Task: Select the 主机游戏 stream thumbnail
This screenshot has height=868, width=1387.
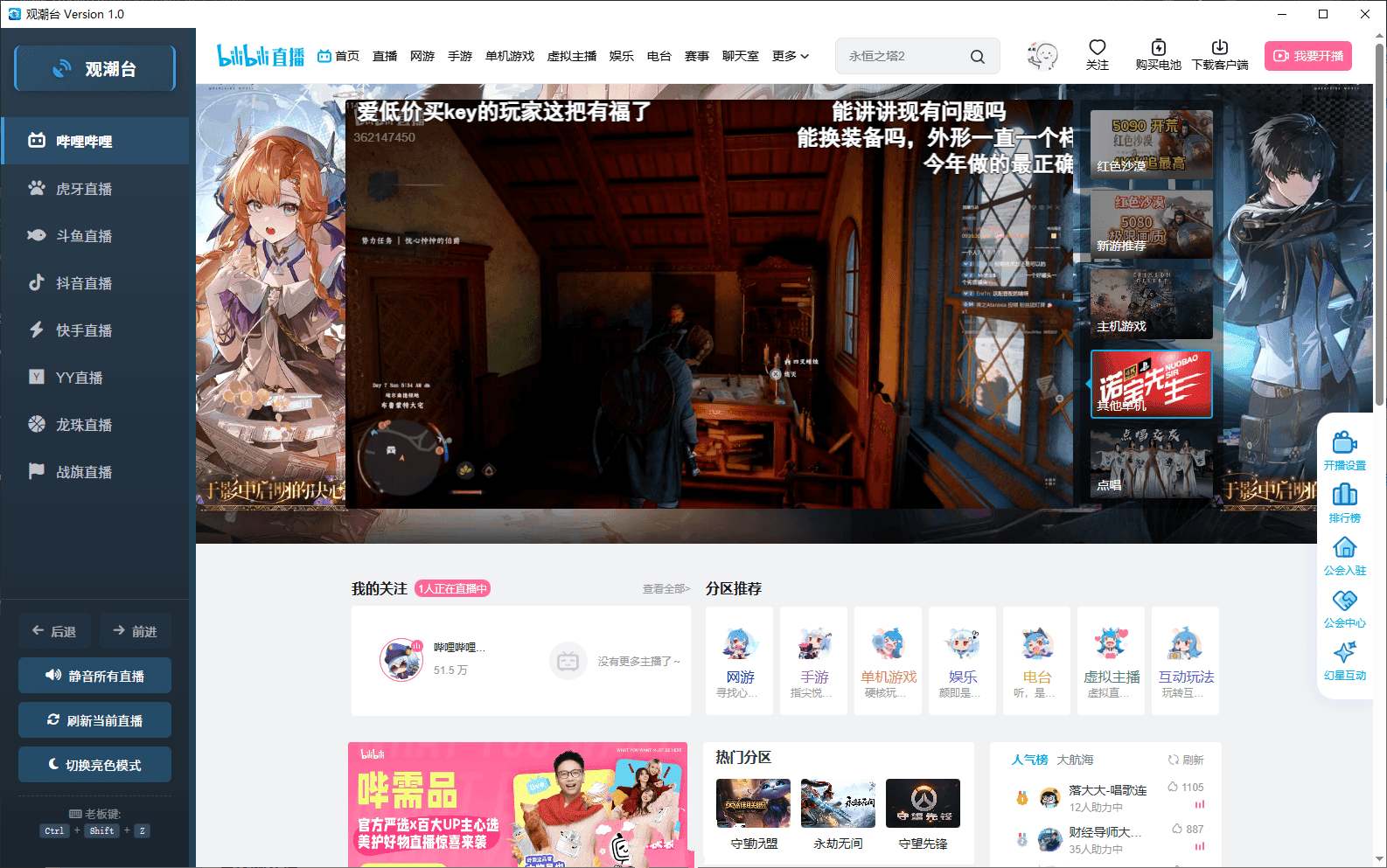Action: 1151,302
